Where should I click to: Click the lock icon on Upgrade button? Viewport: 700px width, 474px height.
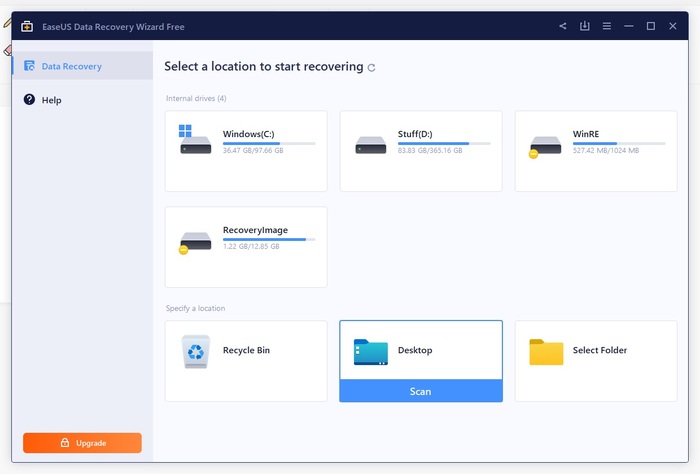click(x=65, y=442)
